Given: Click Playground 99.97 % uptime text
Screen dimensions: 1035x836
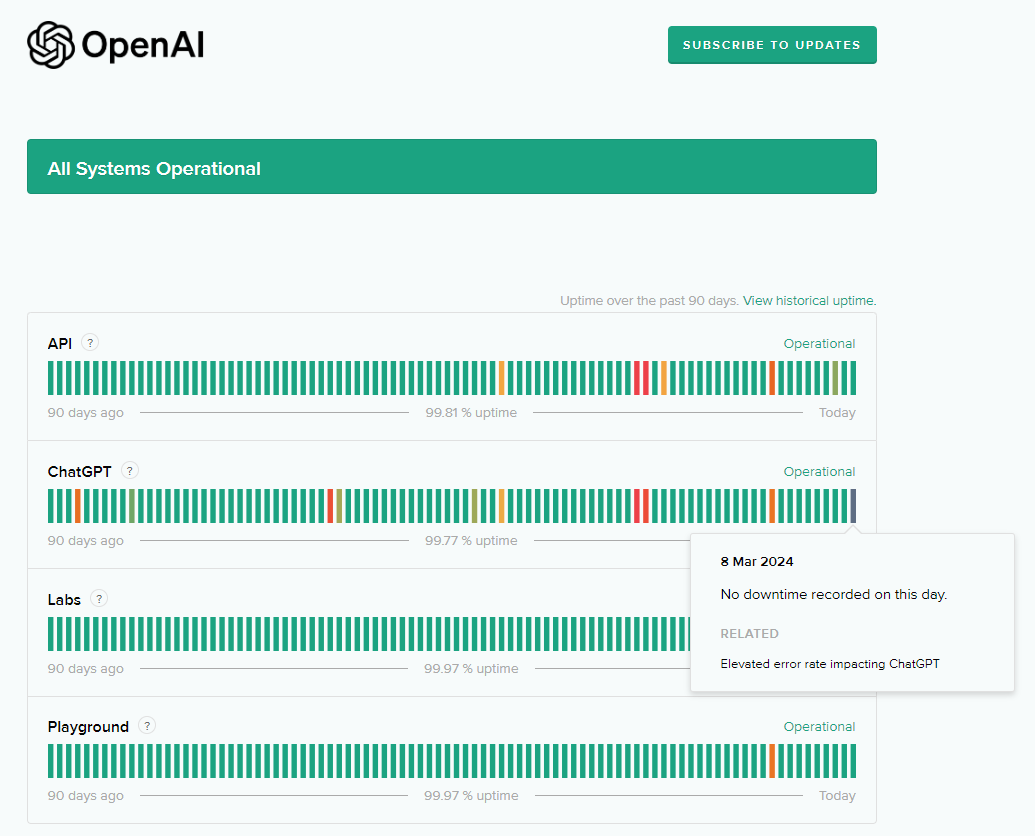Looking at the screenshot, I should click(x=471, y=796).
